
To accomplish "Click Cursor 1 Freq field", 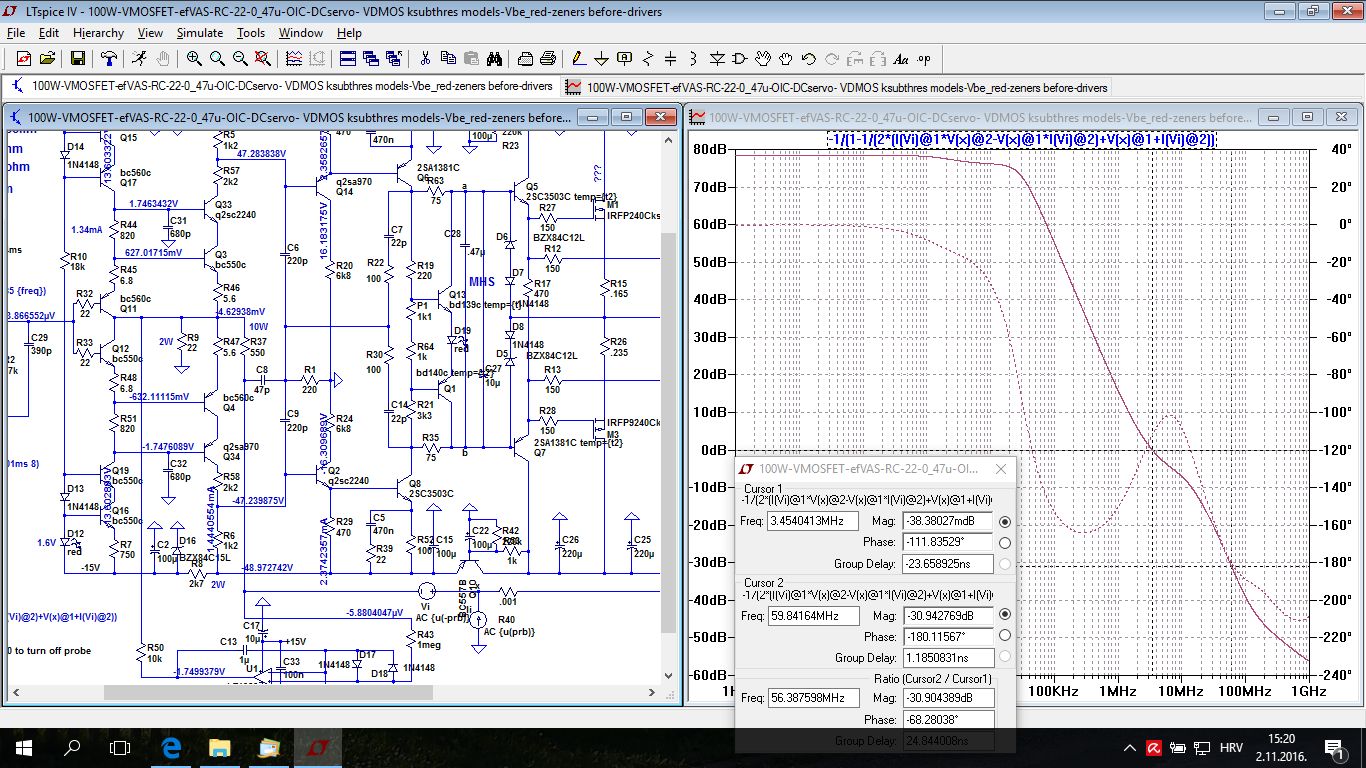I will (x=812, y=521).
